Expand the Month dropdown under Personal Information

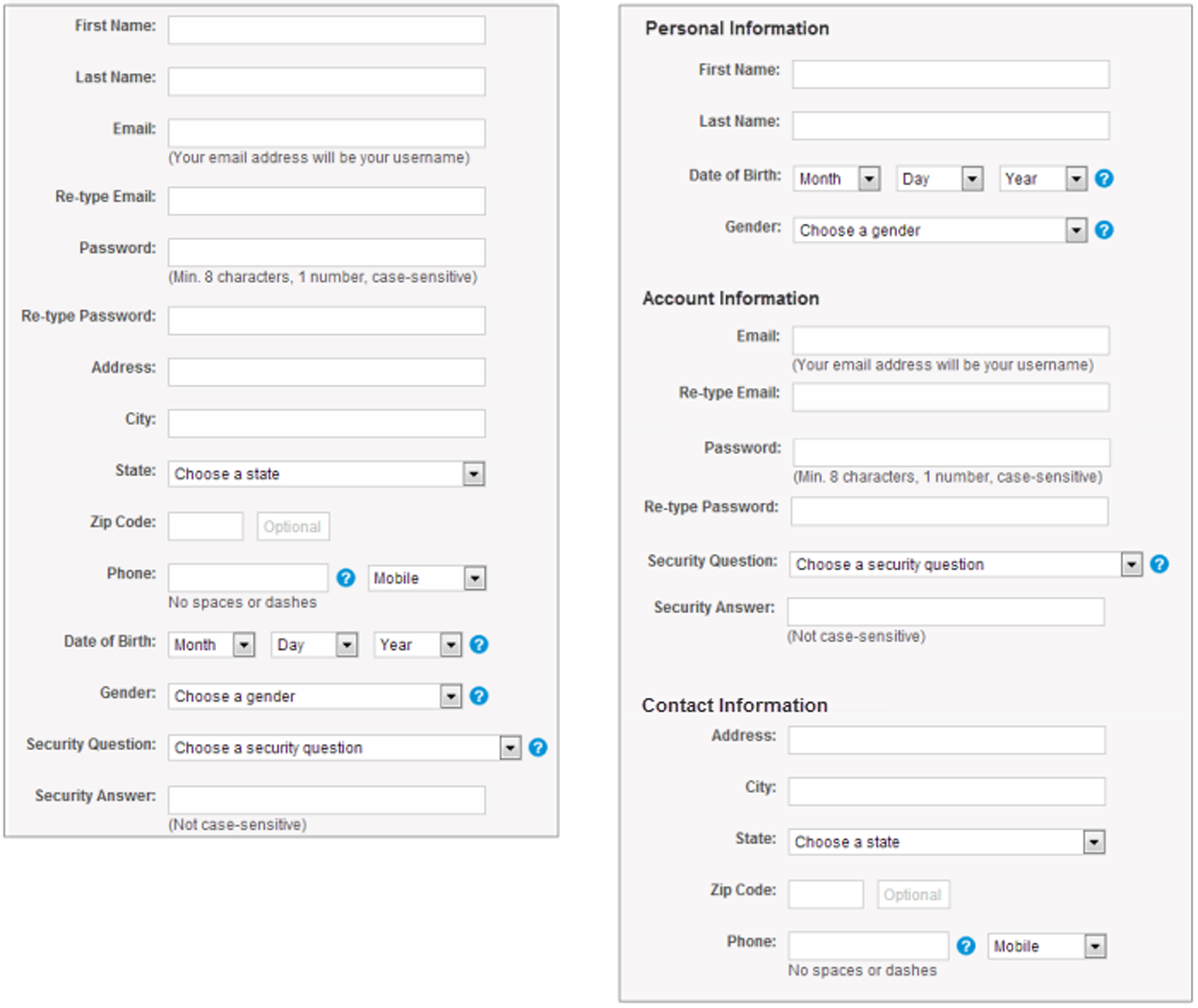836,179
